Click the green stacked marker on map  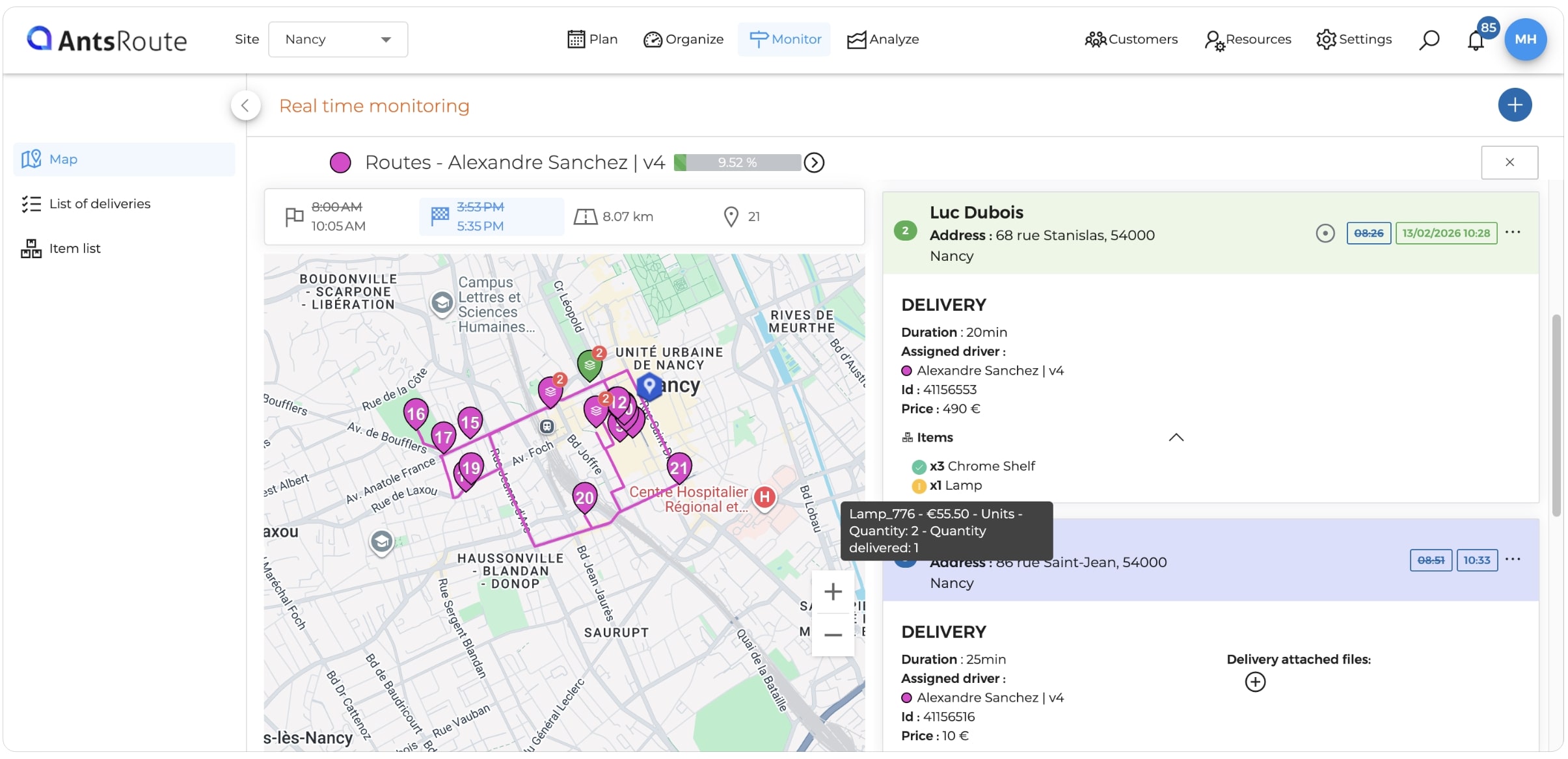(x=589, y=365)
